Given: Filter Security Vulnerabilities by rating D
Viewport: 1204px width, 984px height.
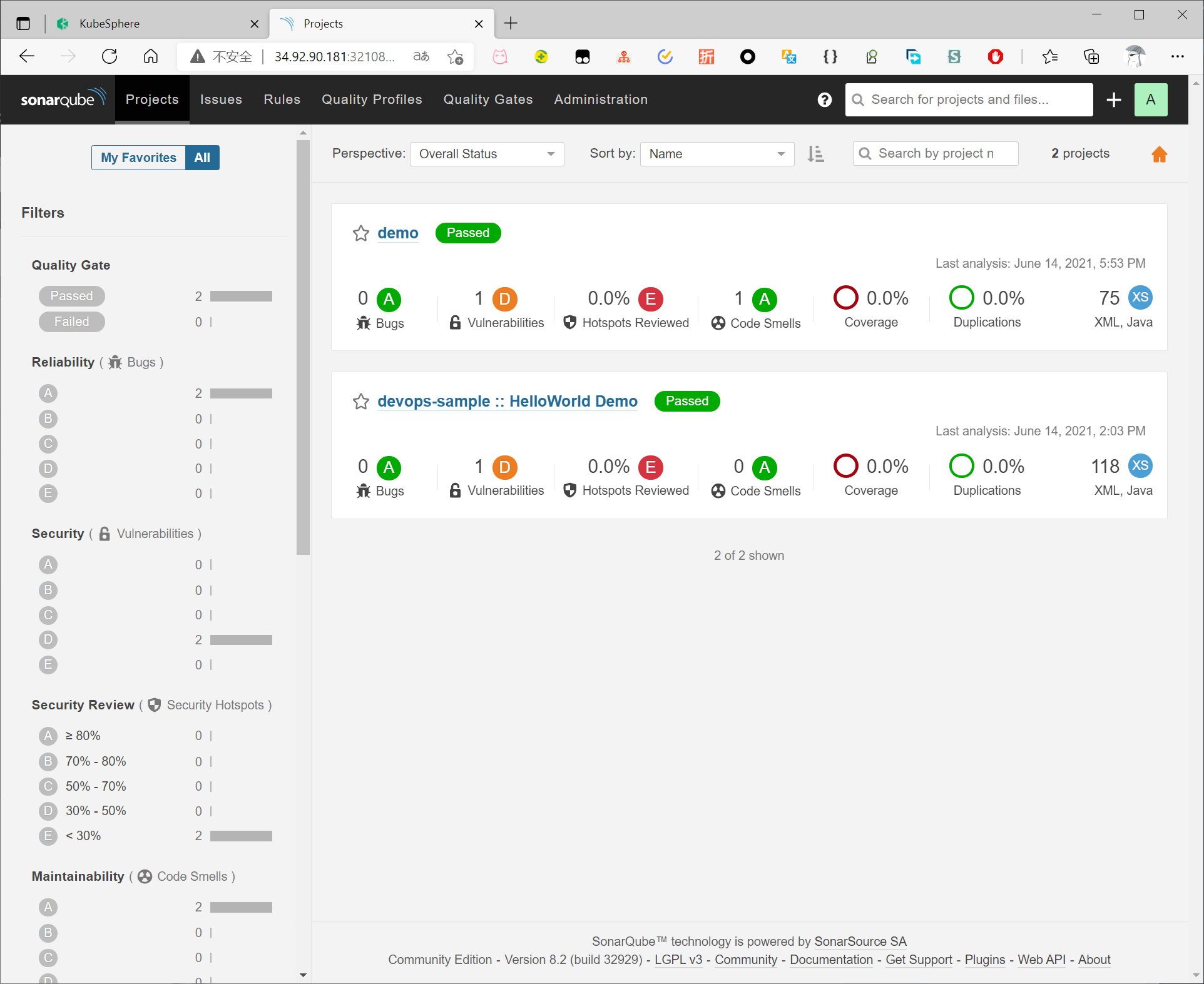Looking at the screenshot, I should (x=48, y=639).
